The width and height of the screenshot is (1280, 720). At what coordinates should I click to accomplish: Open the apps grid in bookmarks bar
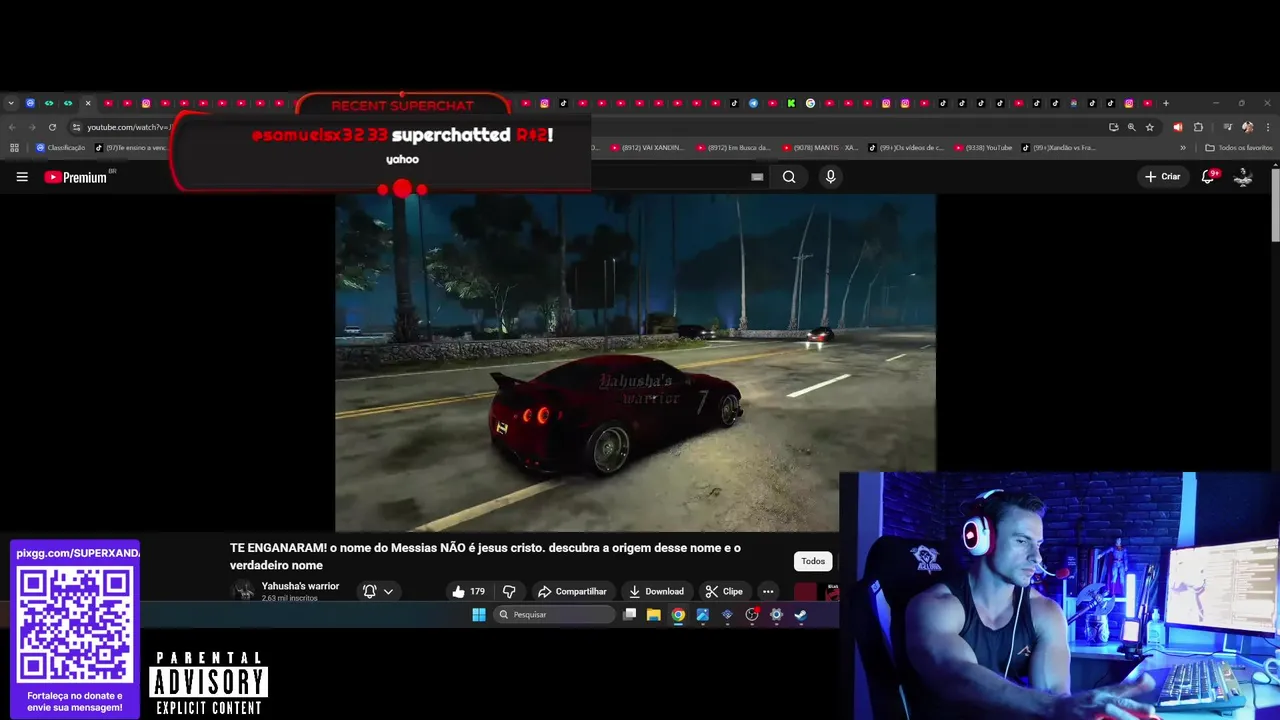click(14, 148)
